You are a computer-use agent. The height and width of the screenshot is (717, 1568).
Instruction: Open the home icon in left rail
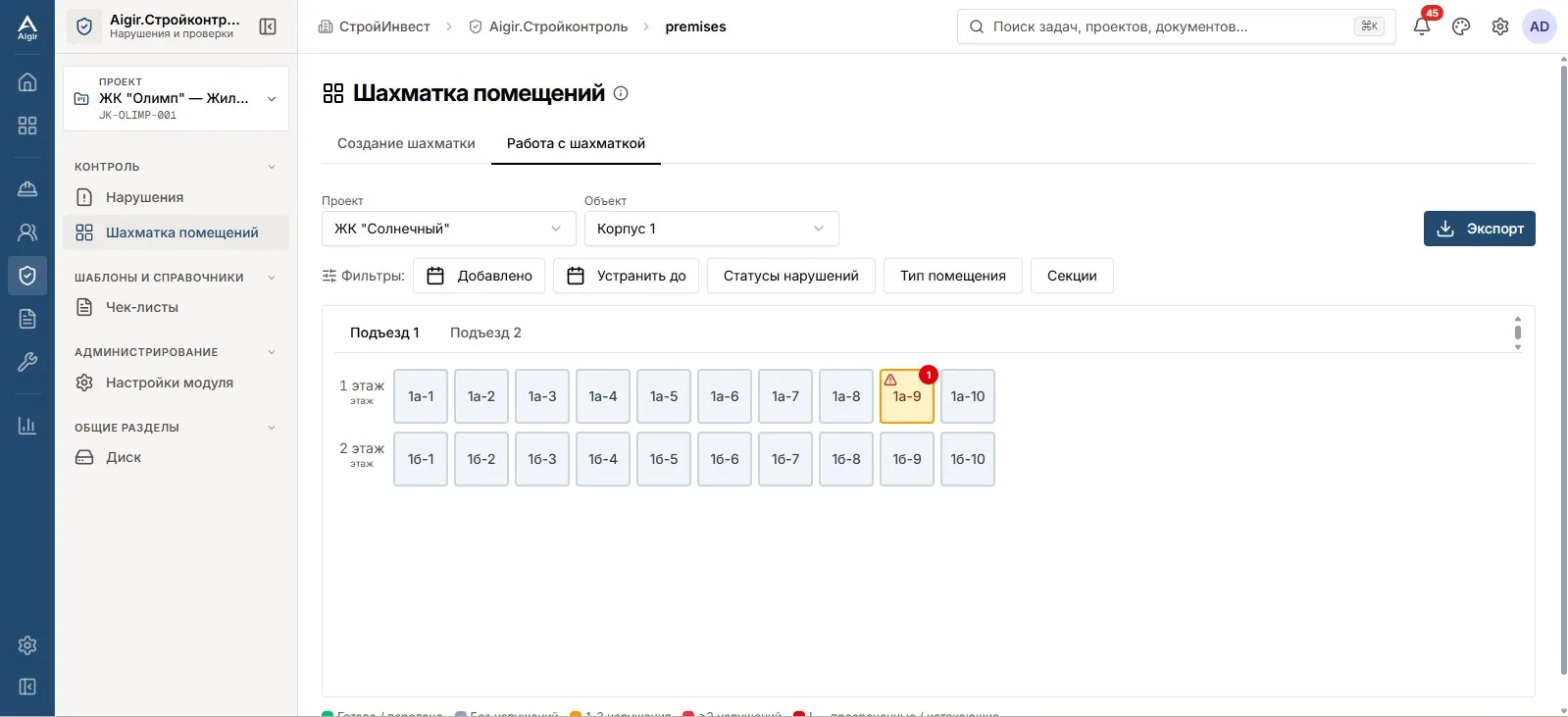click(x=27, y=82)
